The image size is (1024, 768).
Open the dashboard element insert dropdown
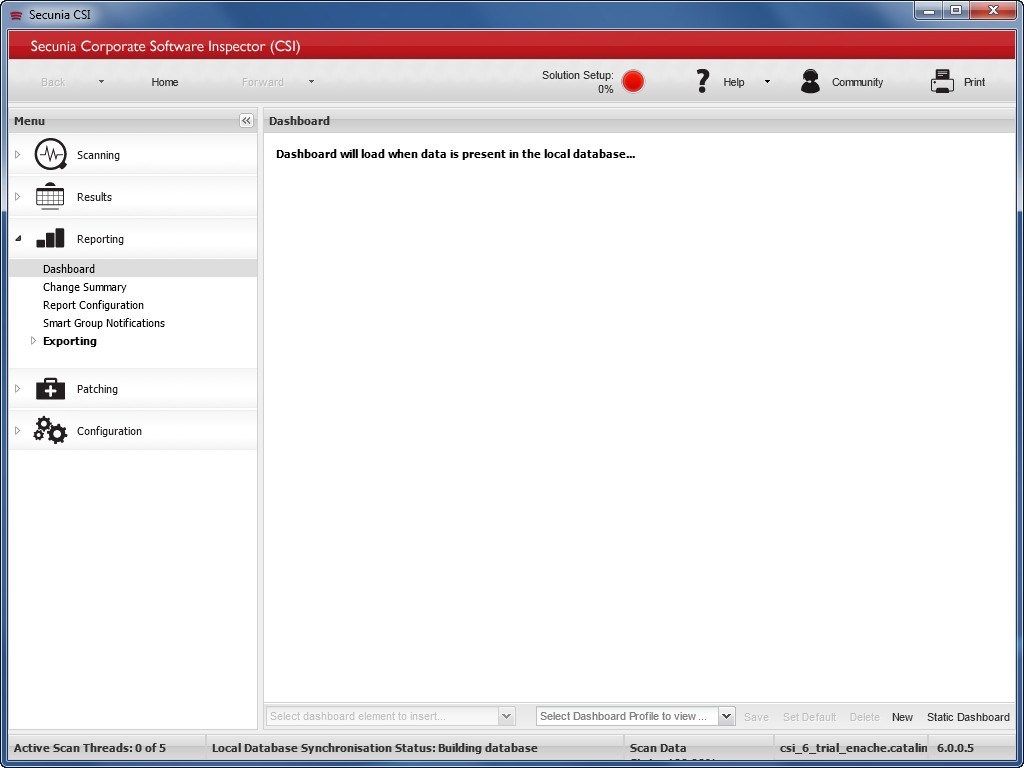click(x=506, y=716)
